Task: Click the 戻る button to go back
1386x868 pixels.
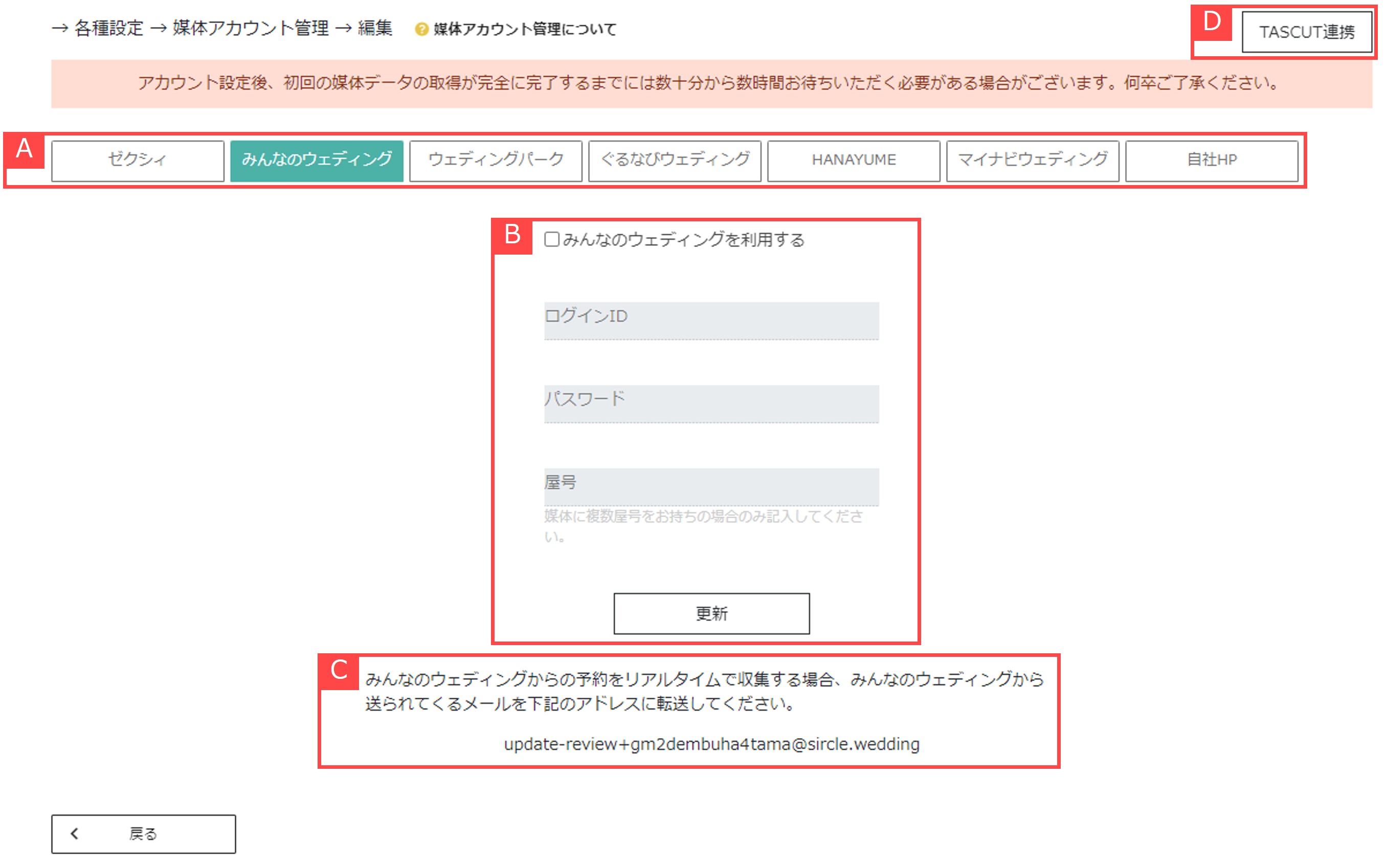Action: tap(143, 833)
